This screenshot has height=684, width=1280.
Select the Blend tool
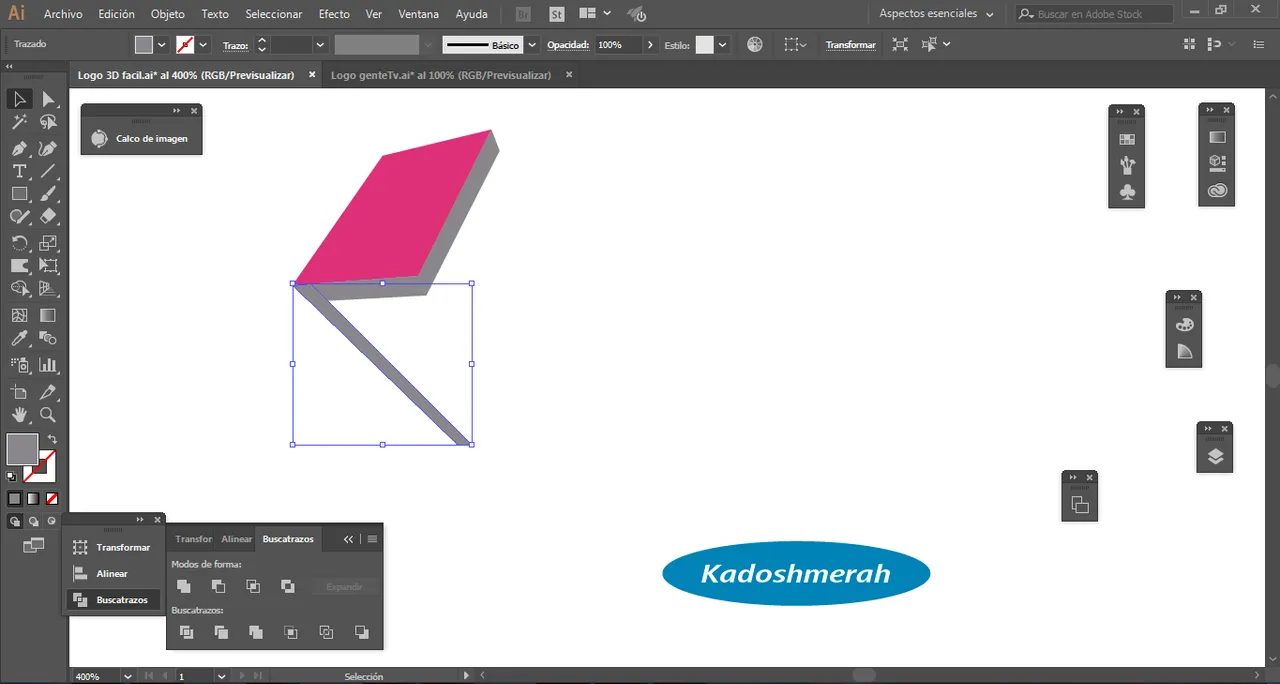(48, 338)
